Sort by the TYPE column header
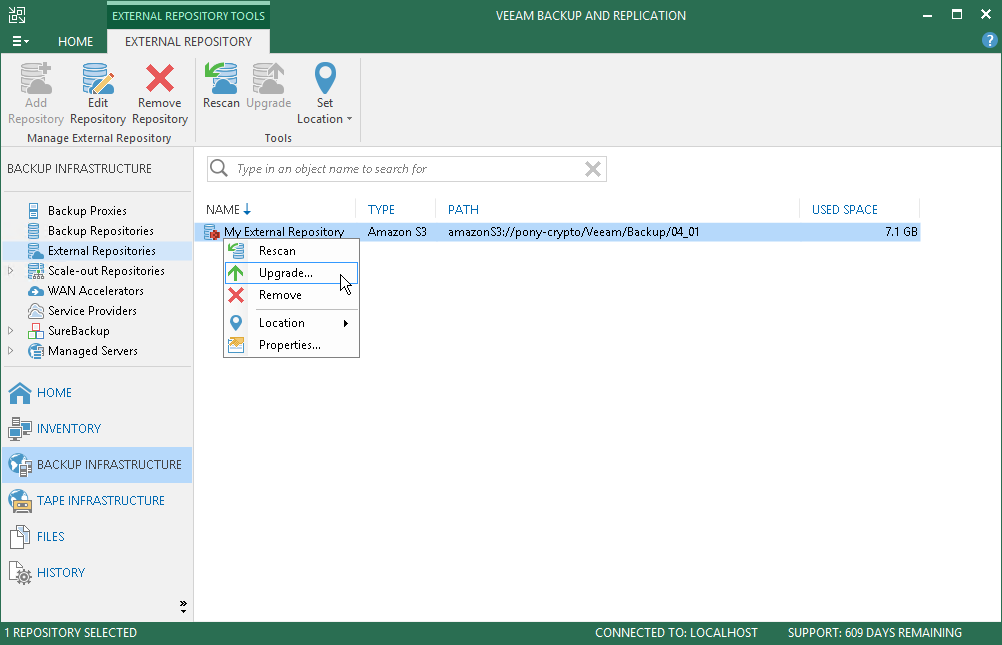This screenshot has width=1002, height=645. [396, 210]
